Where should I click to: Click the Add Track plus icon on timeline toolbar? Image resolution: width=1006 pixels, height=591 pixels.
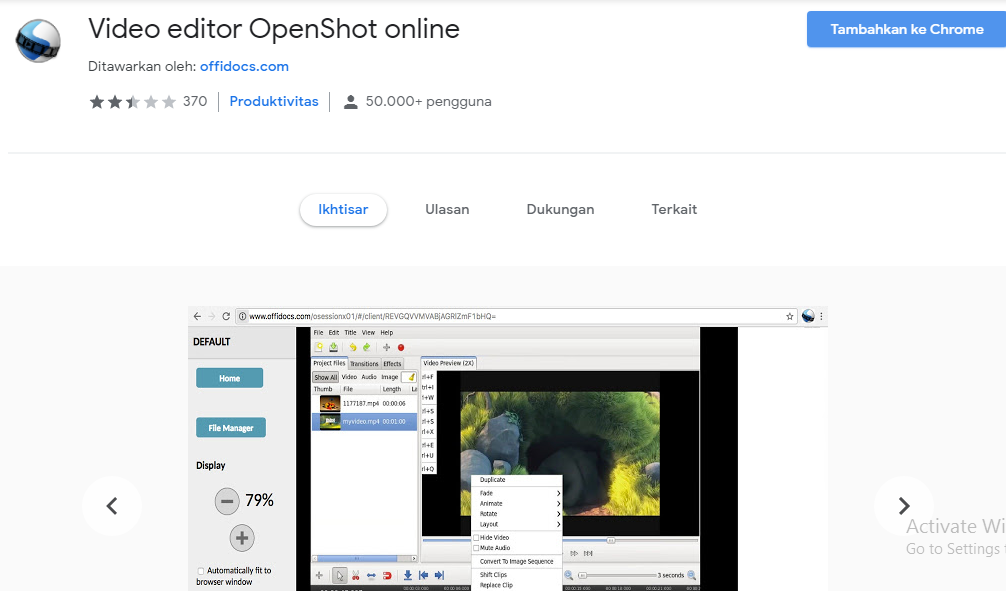(x=319, y=575)
